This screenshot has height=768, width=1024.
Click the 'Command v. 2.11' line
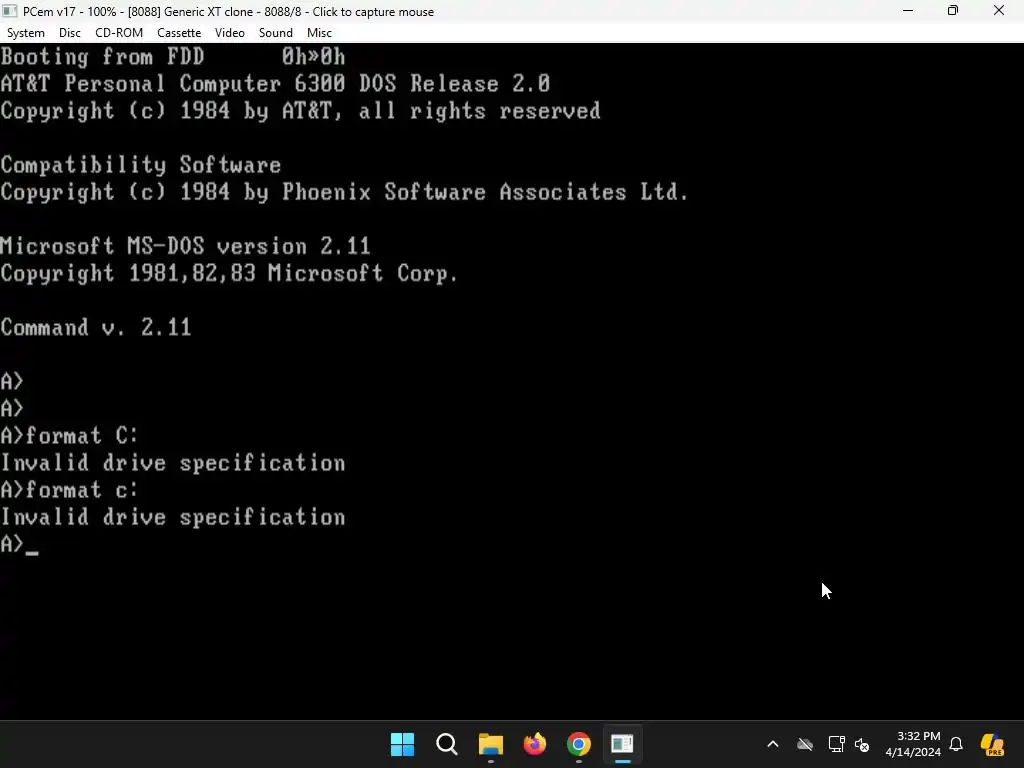(x=95, y=327)
